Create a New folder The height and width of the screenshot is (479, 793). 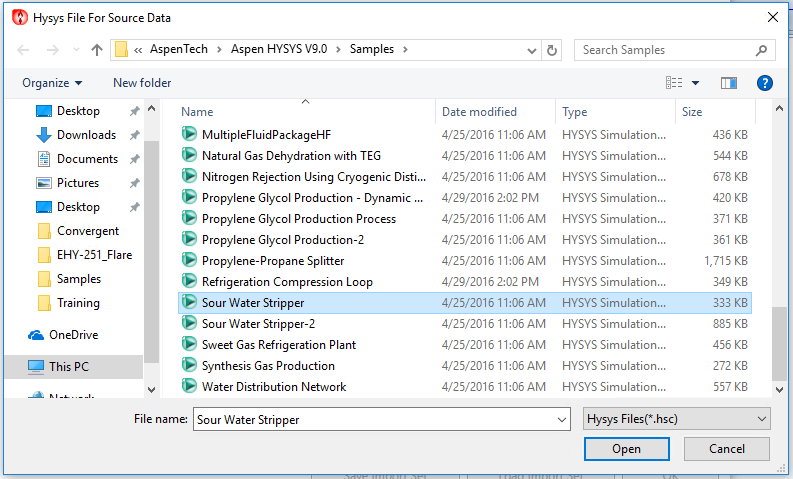pos(142,83)
